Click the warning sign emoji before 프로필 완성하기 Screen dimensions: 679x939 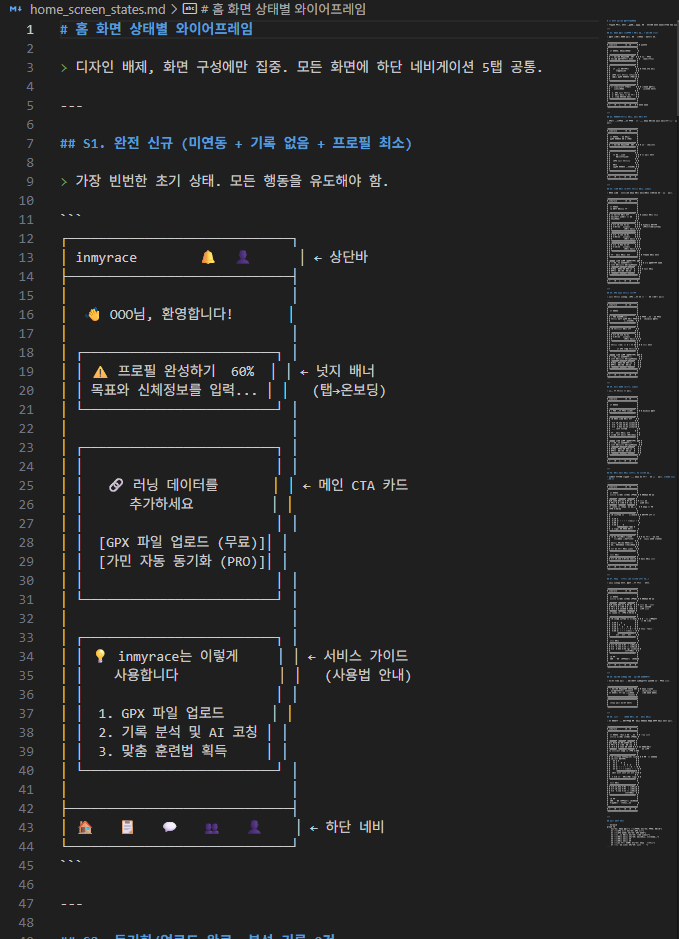point(101,371)
